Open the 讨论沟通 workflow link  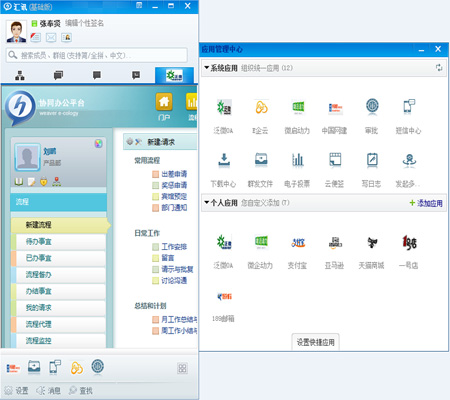pos(174,281)
